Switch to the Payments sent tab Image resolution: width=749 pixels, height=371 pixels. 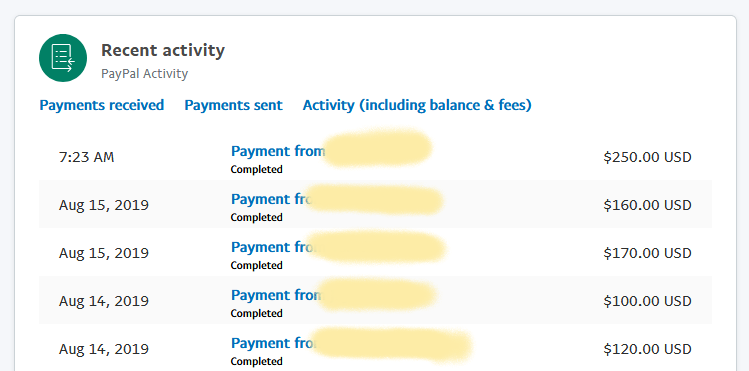tap(234, 105)
